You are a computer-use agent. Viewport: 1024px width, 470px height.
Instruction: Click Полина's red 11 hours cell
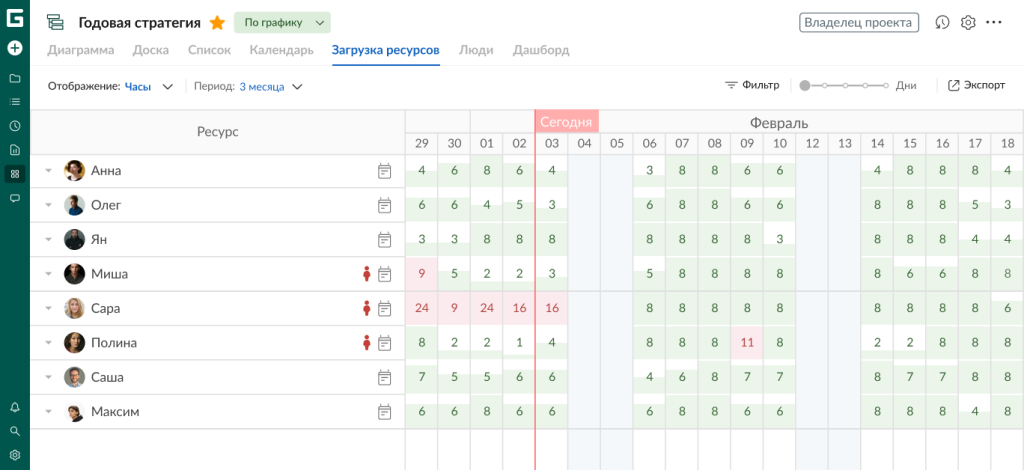pos(747,343)
